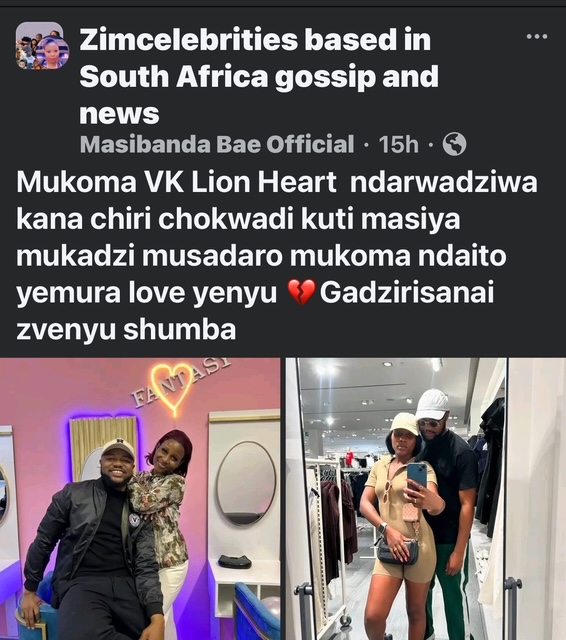The width and height of the screenshot is (566, 640).
Task: Click the word "news" in group name
Action: coord(119,113)
